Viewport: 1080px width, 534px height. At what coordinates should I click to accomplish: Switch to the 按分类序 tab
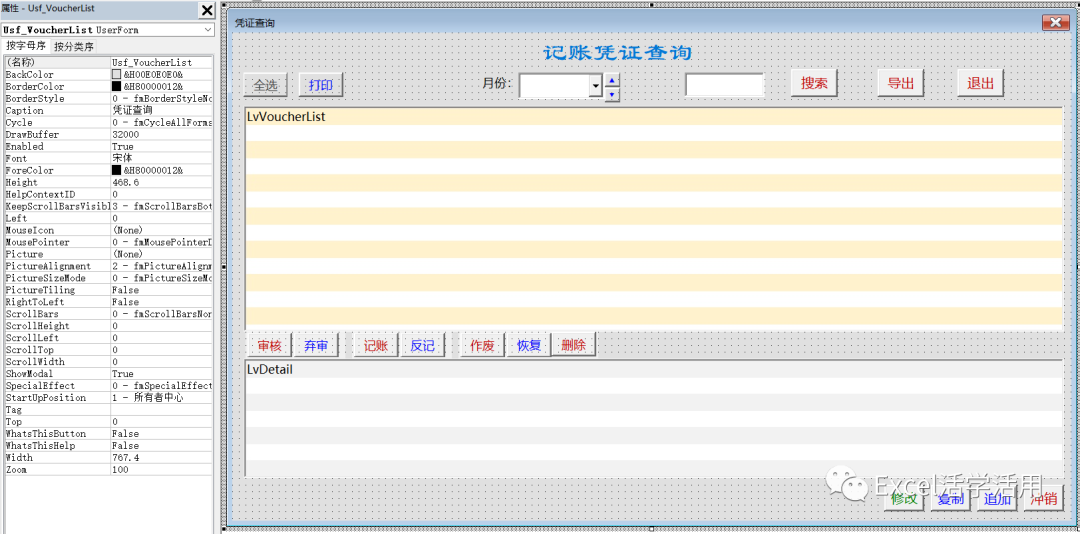tap(74, 47)
